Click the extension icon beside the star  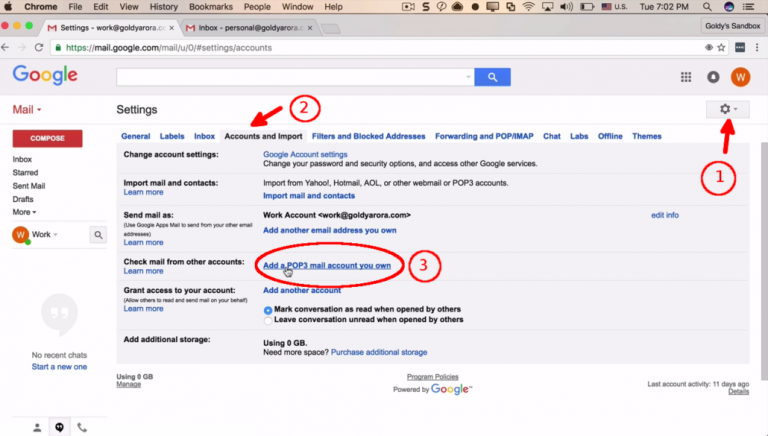pyautogui.click(x=740, y=48)
